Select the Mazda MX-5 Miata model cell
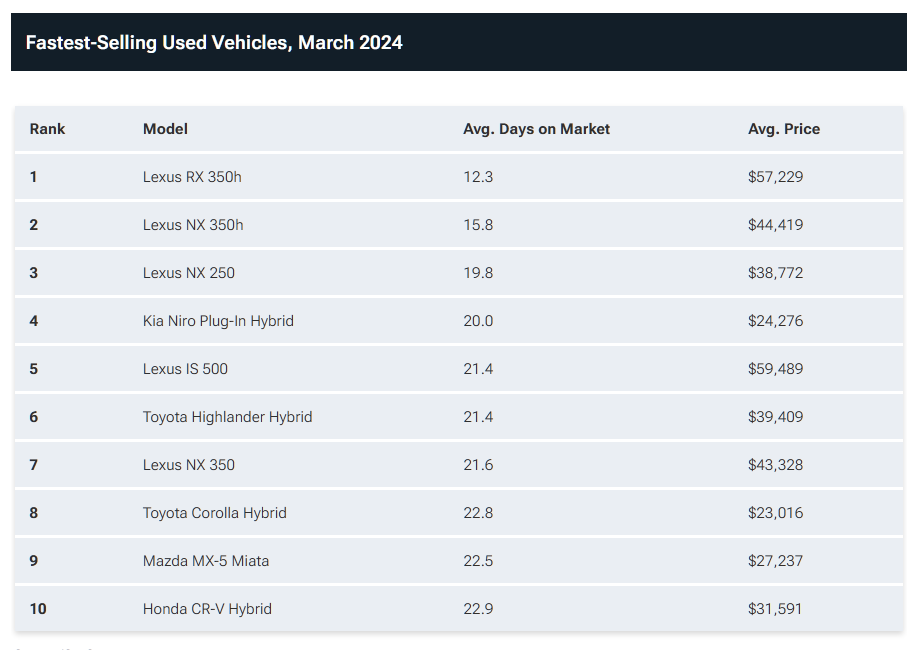921x650 pixels. pos(206,561)
